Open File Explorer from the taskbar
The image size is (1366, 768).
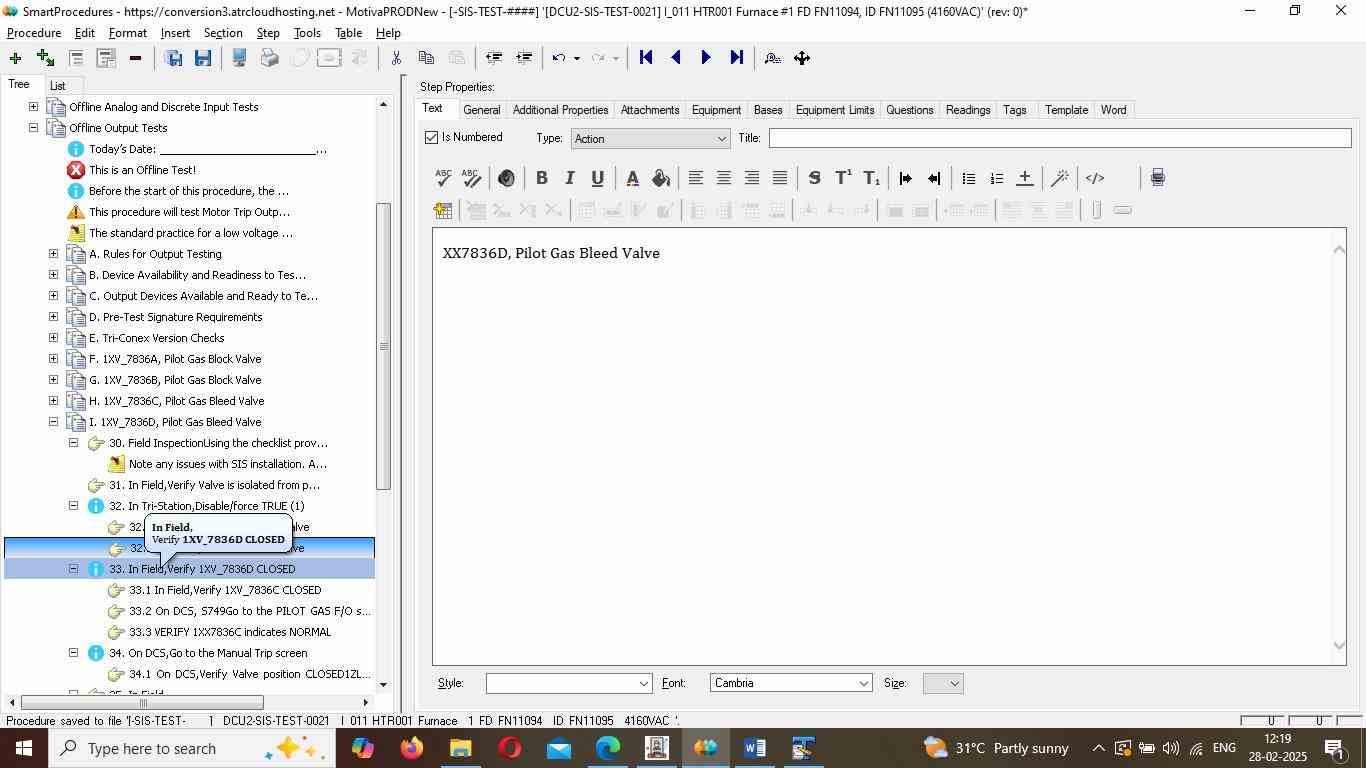(x=460, y=748)
